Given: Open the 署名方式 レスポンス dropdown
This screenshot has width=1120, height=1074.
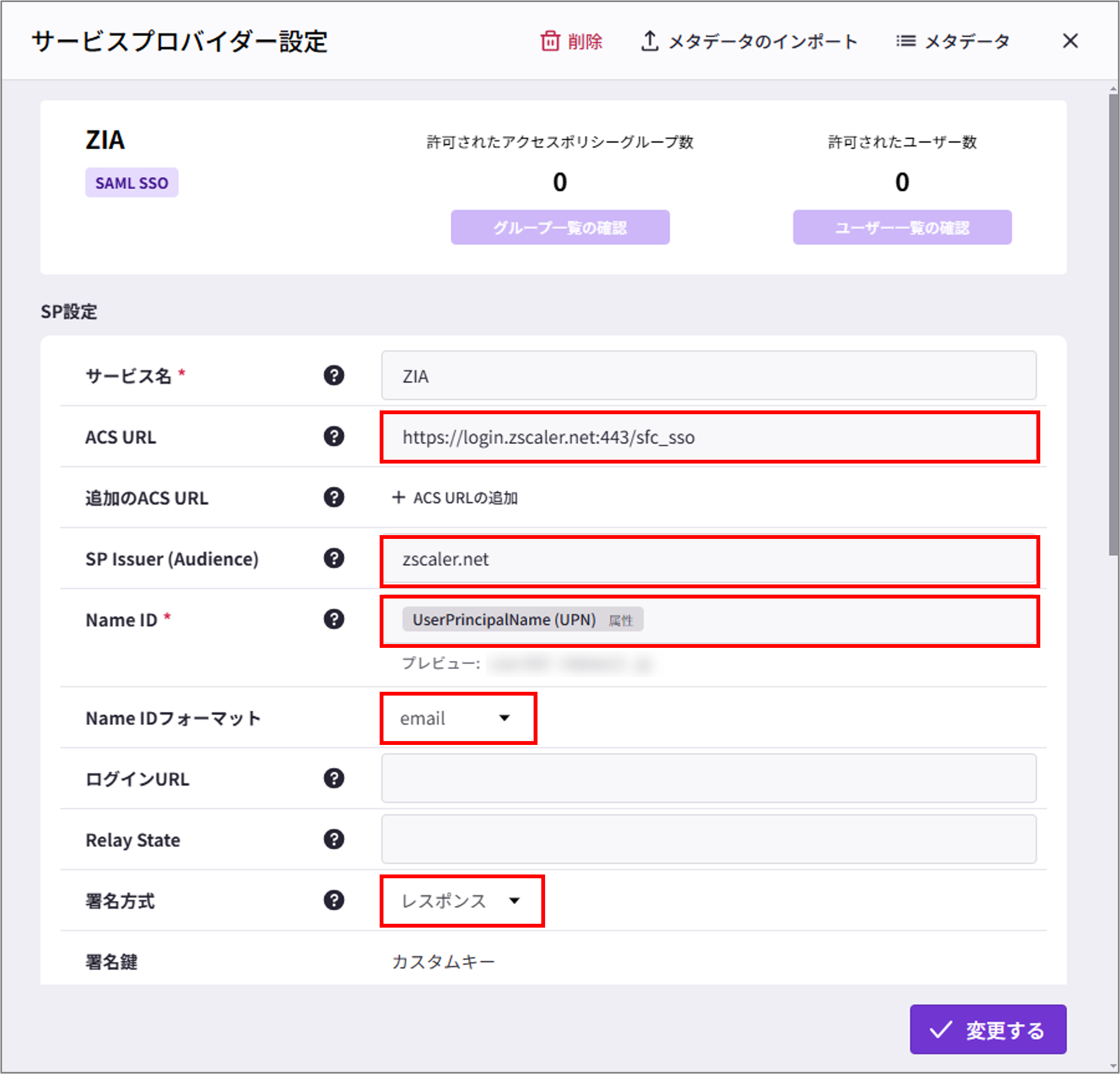Looking at the screenshot, I should (x=462, y=901).
